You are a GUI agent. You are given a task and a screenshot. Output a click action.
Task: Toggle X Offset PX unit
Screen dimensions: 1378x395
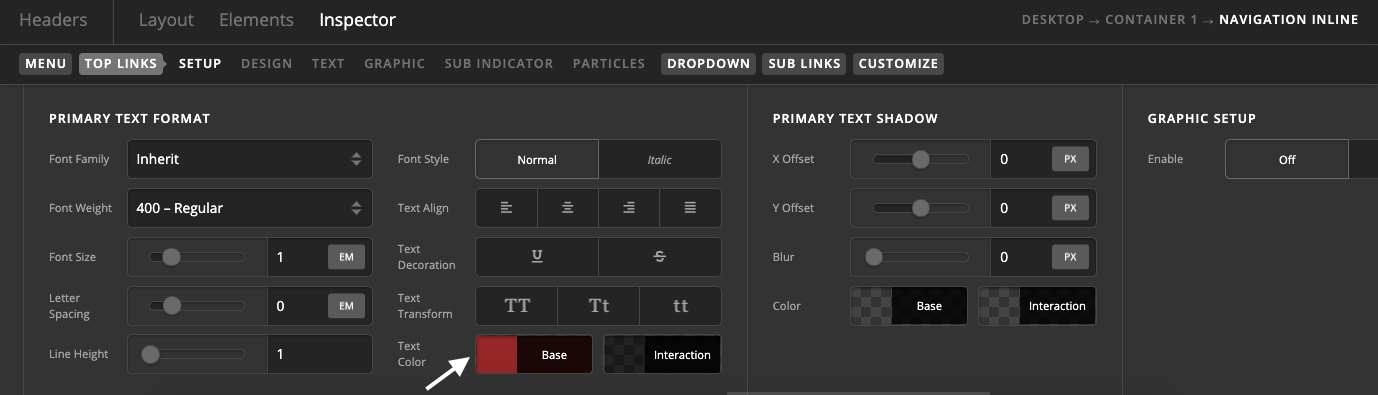(1070, 159)
